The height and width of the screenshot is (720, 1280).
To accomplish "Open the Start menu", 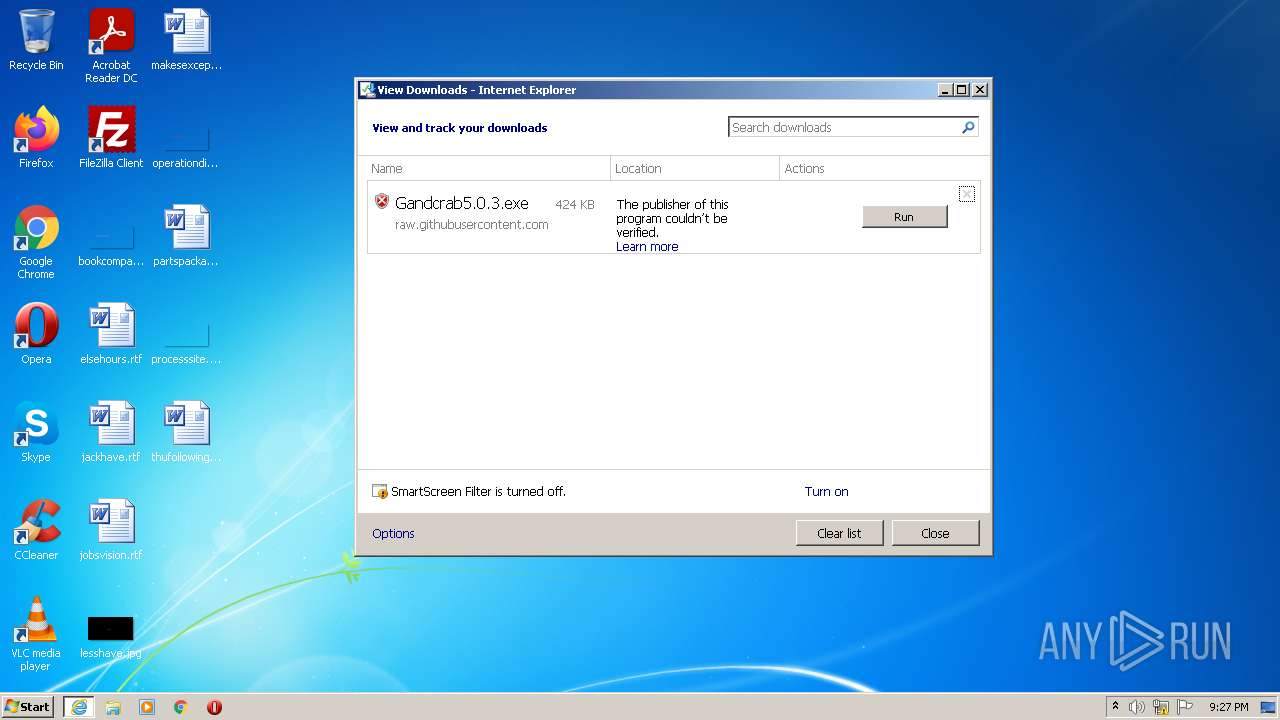I will tap(28, 707).
